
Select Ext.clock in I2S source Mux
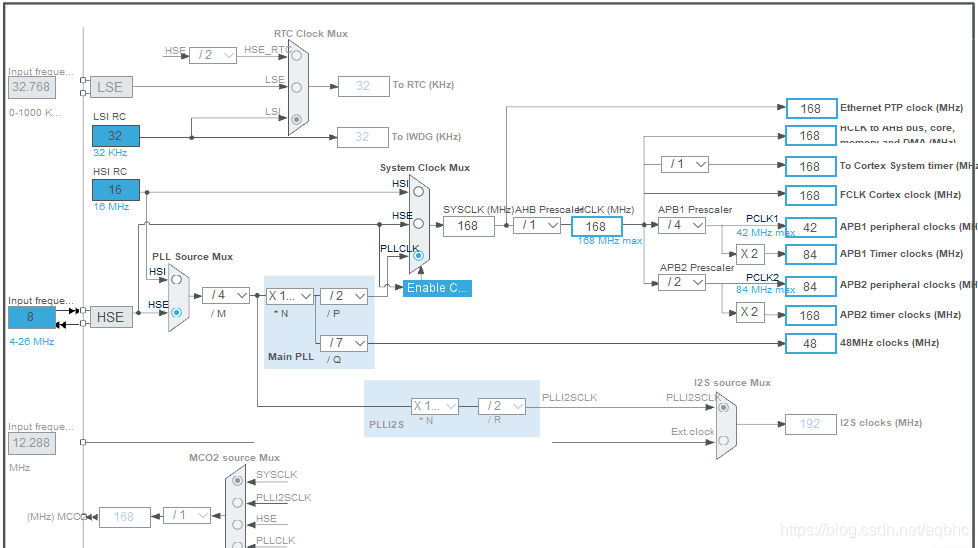(x=724, y=440)
